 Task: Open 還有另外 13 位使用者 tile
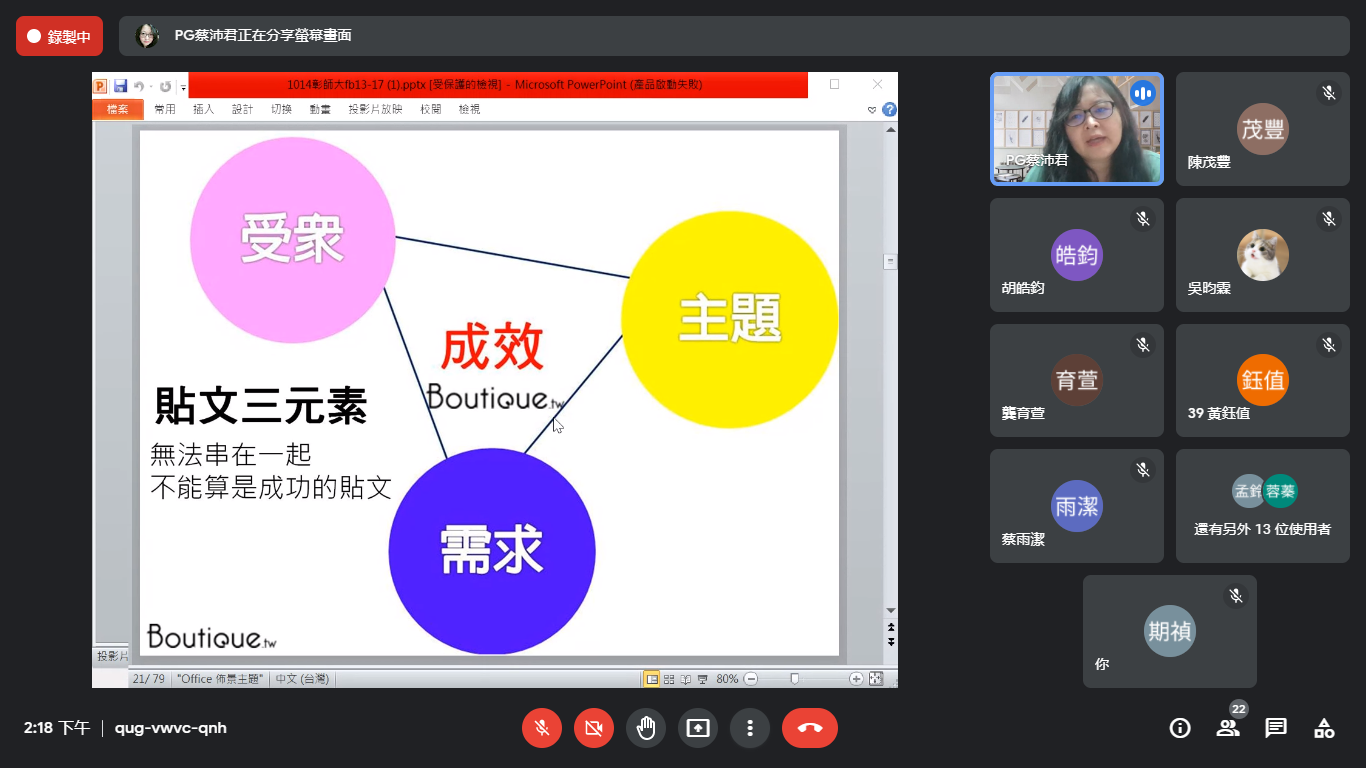pyautogui.click(x=1263, y=506)
